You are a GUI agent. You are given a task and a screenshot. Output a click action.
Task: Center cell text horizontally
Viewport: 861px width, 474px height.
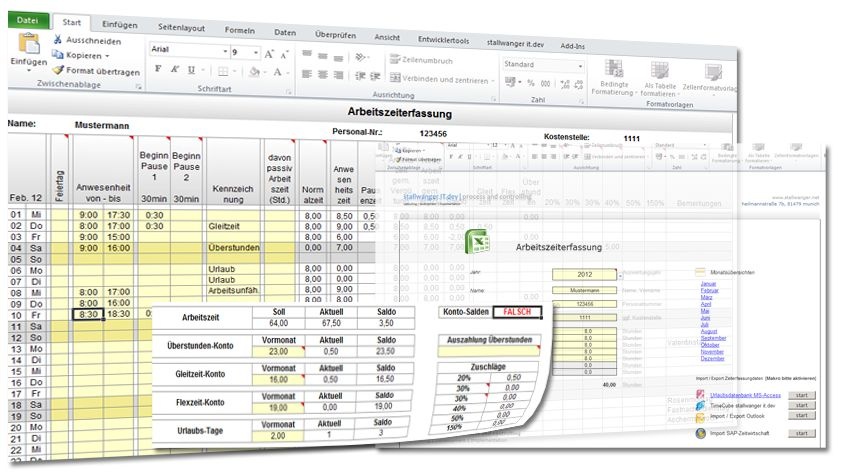[x=323, y=74]
